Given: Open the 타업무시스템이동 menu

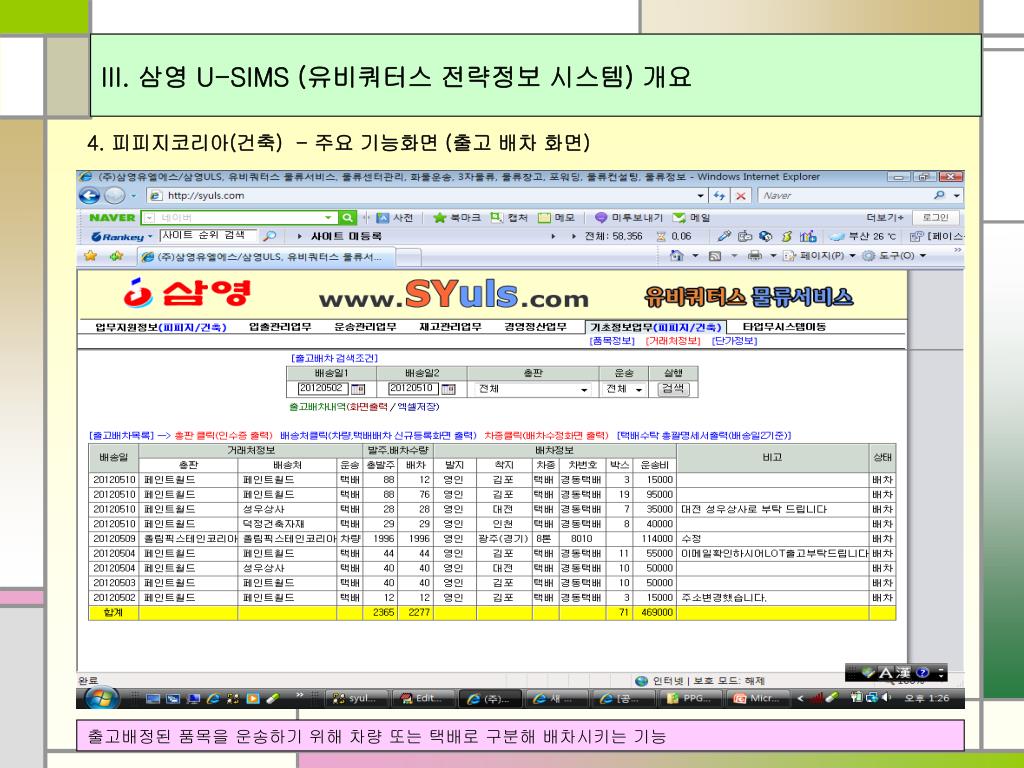Looking at the screenshot, I should click(x=784, y=327).
